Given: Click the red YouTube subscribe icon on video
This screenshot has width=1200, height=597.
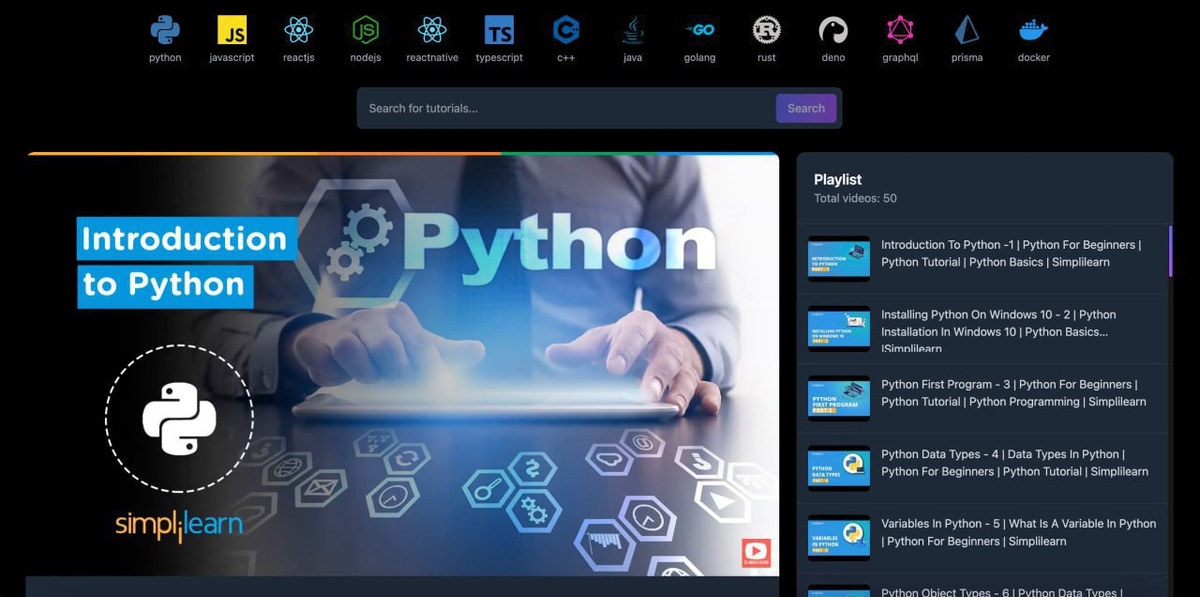Looking at the screenshot, I should (x=756, y=553).
